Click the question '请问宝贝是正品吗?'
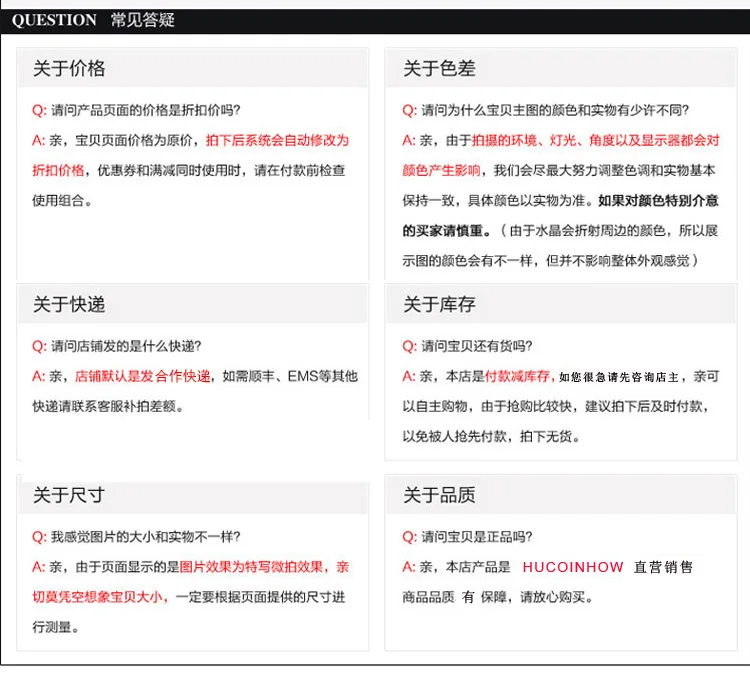 (x=476, y=537)
